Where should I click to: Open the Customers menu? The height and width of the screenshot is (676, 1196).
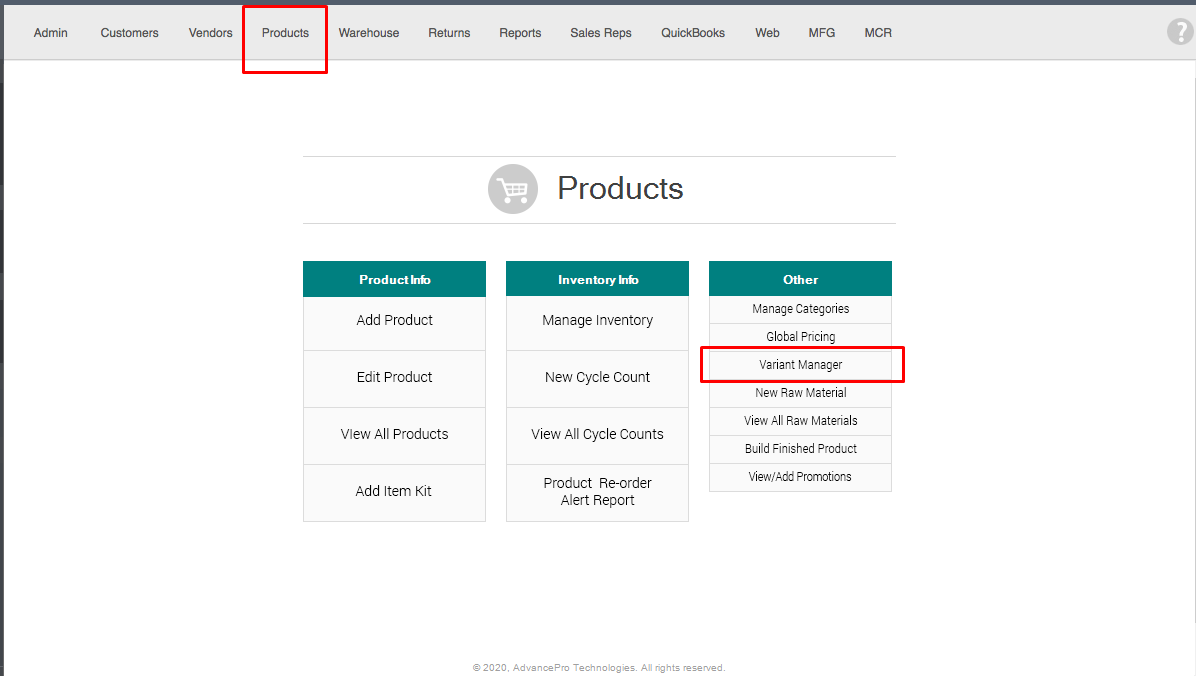click(129, 33)
